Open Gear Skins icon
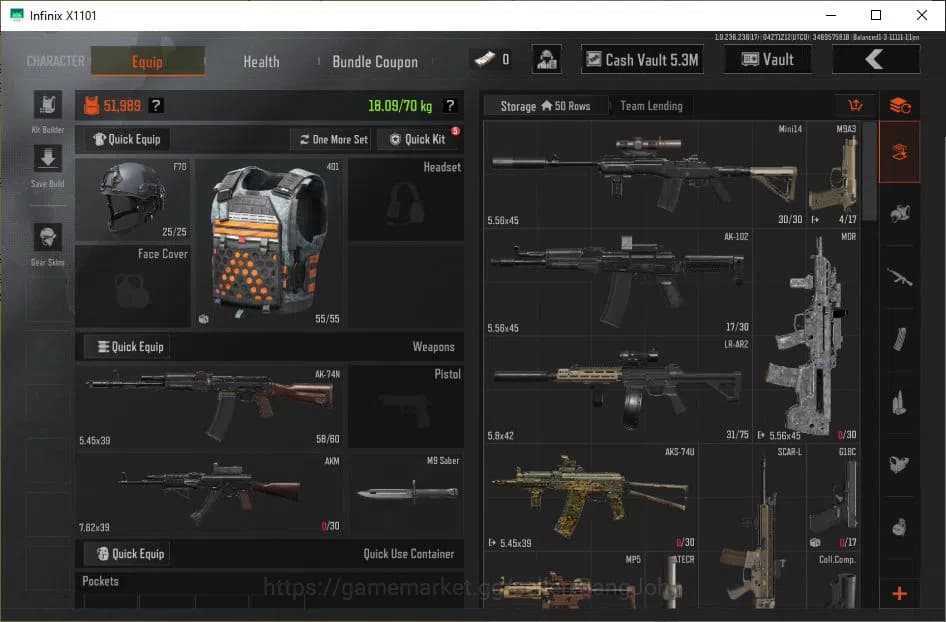 click(48, 238)
